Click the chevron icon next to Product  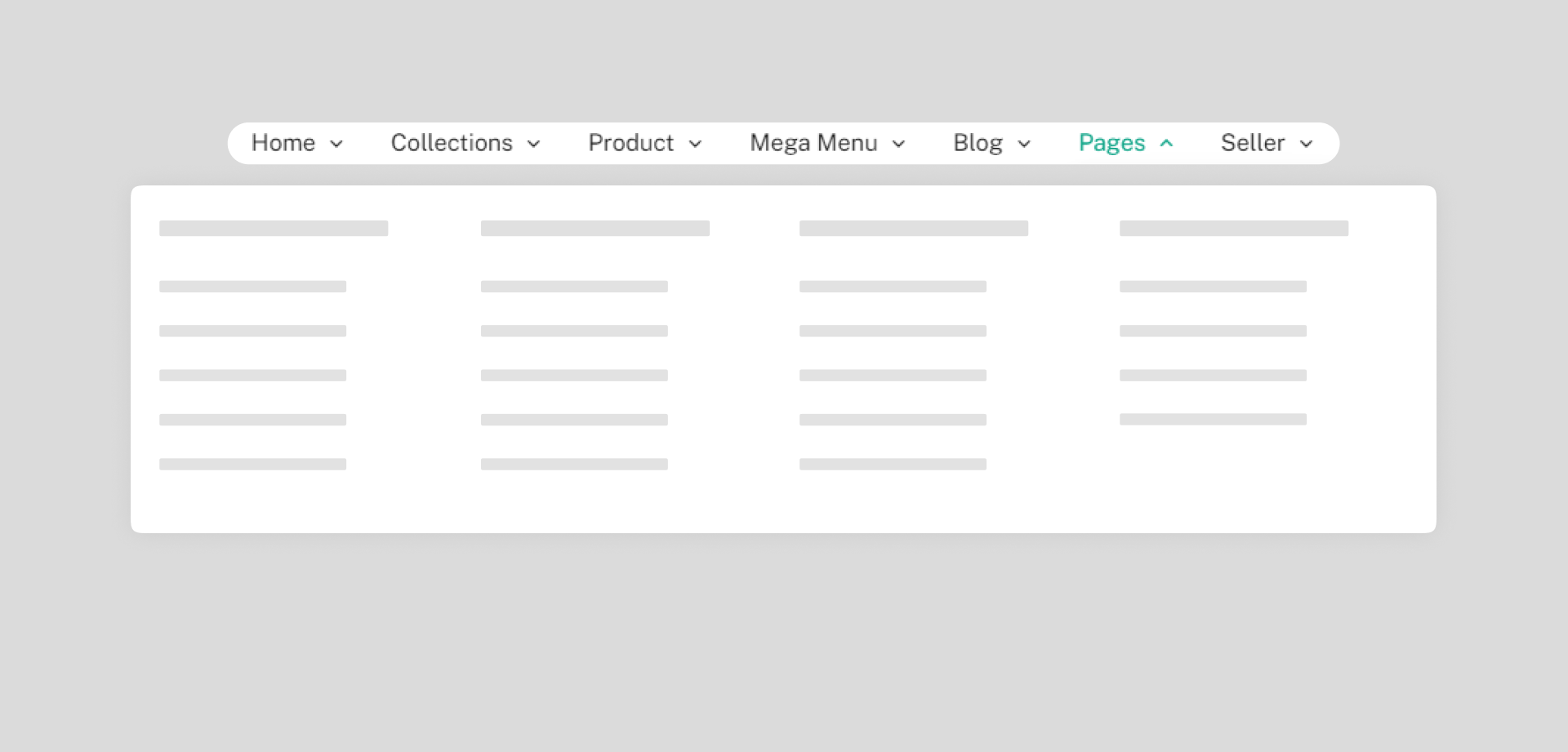696,145
